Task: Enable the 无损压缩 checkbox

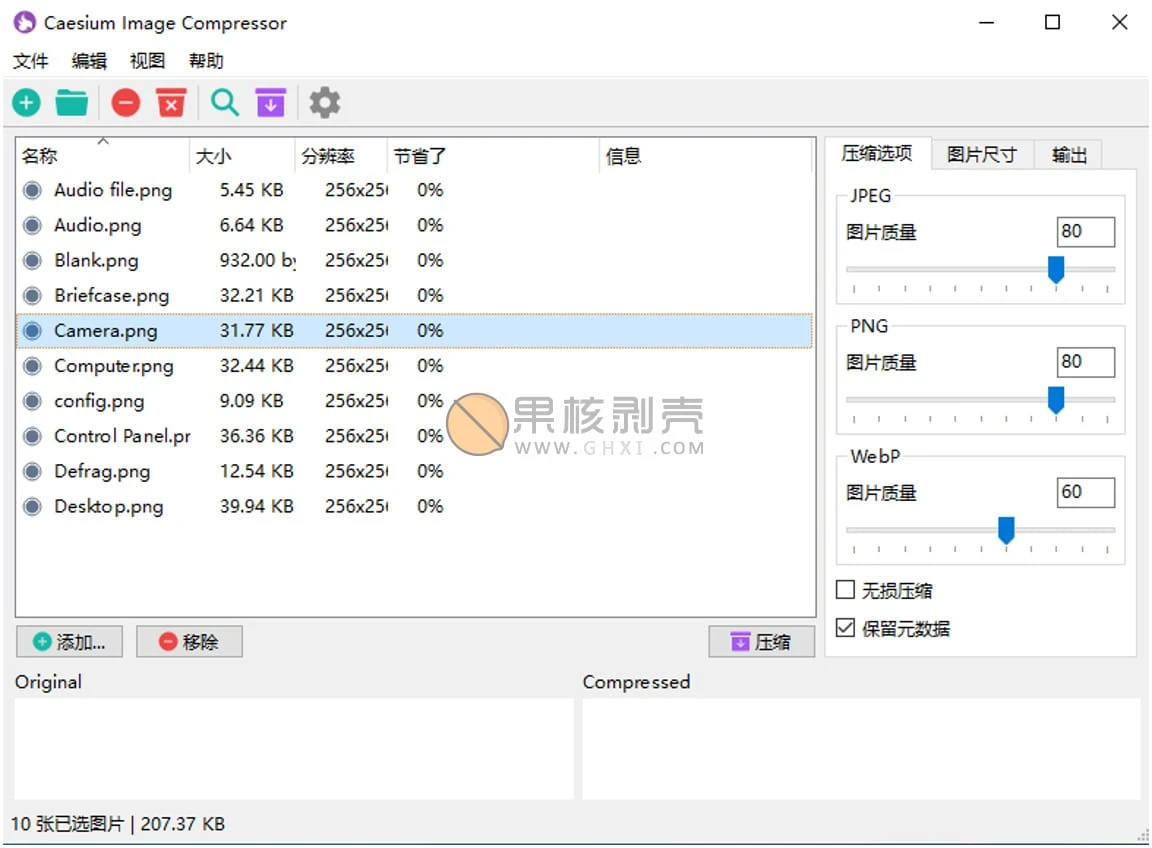Action: pos(845,590)
